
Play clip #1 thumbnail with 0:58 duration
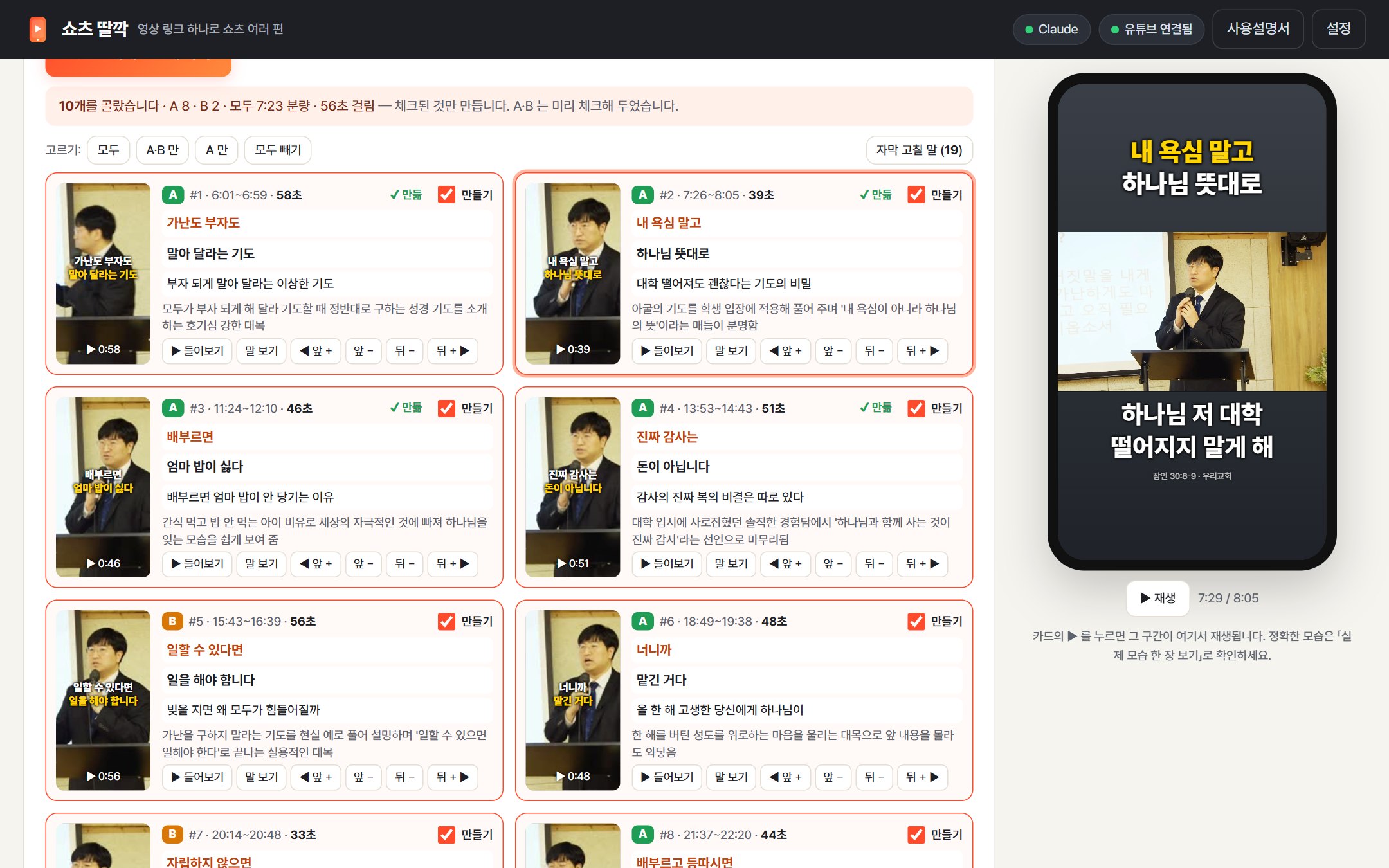103,273
